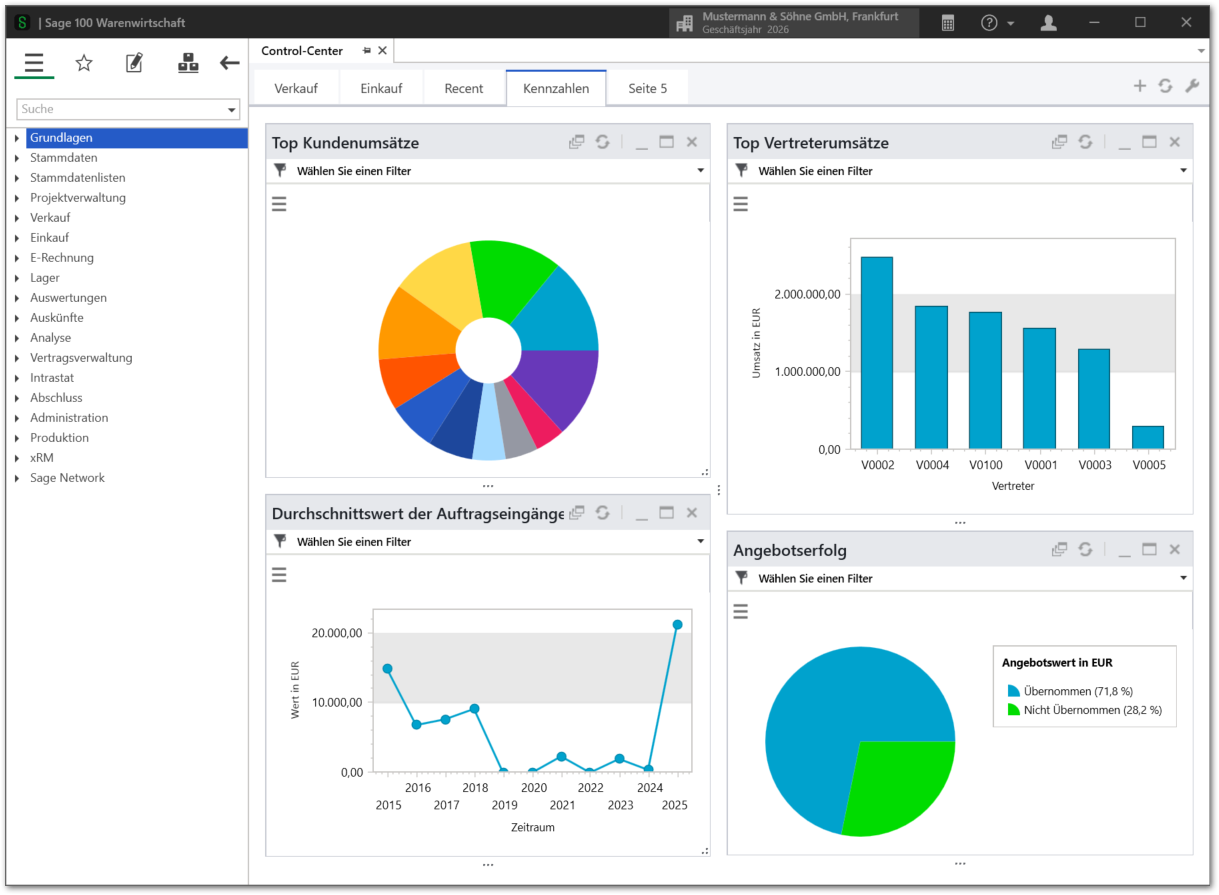Click the plus icon to add dashboard page
Viewport: 1219px width, 895px height.
pos(1139,86)
